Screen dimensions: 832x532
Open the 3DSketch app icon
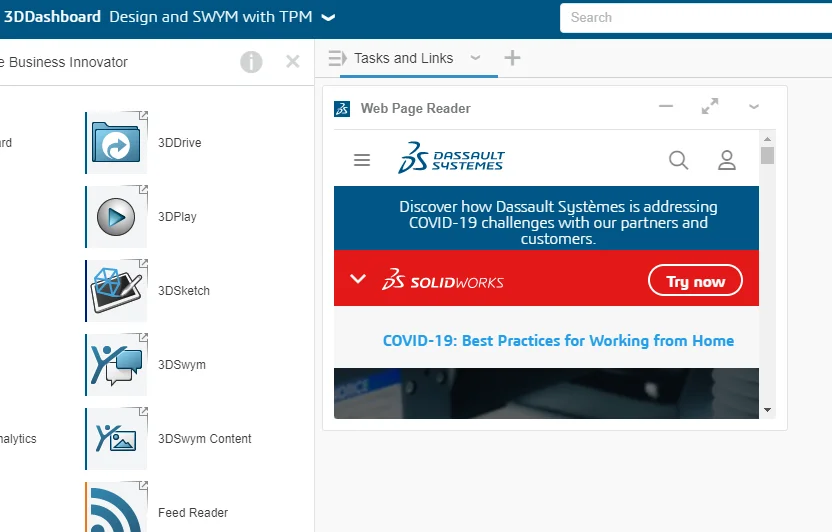pyautogui.click(x=117, y=291)
